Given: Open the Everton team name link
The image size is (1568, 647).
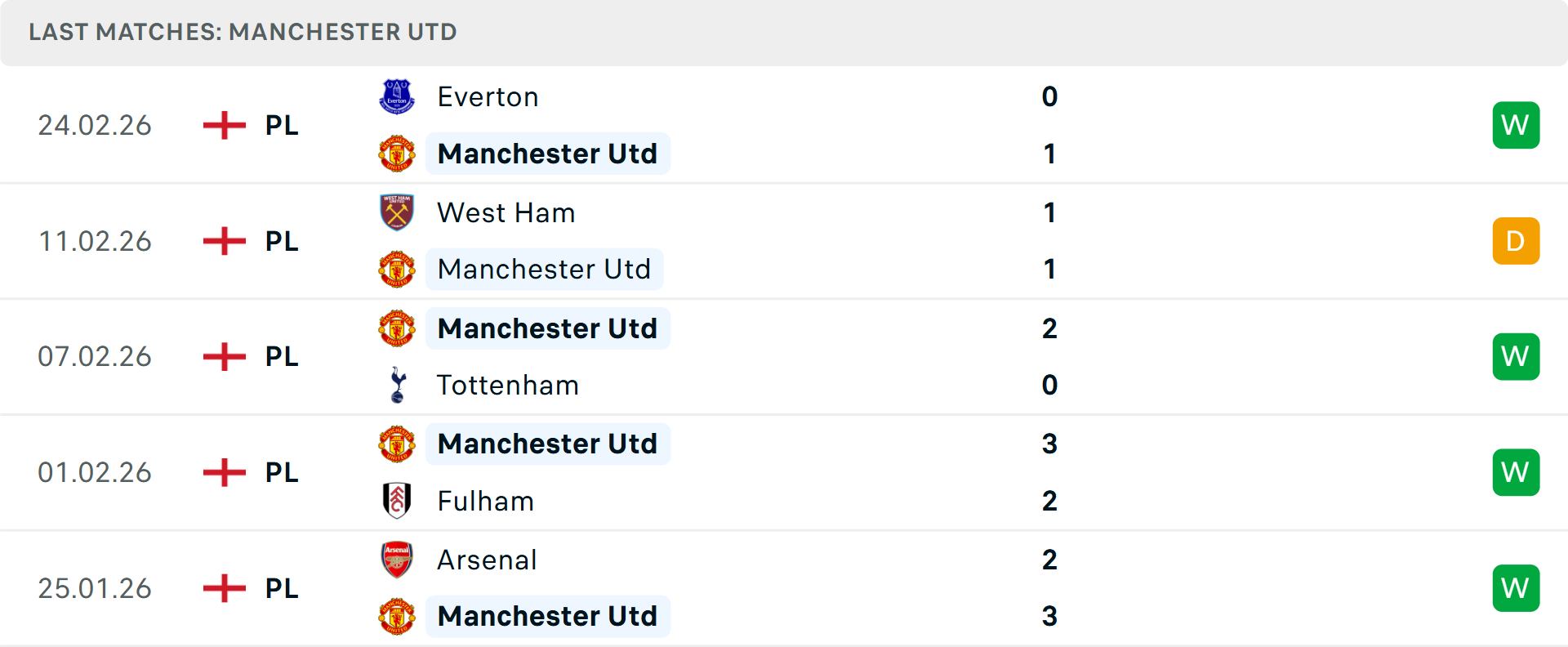Looking at the screenshot, I should tap(488, 97).
